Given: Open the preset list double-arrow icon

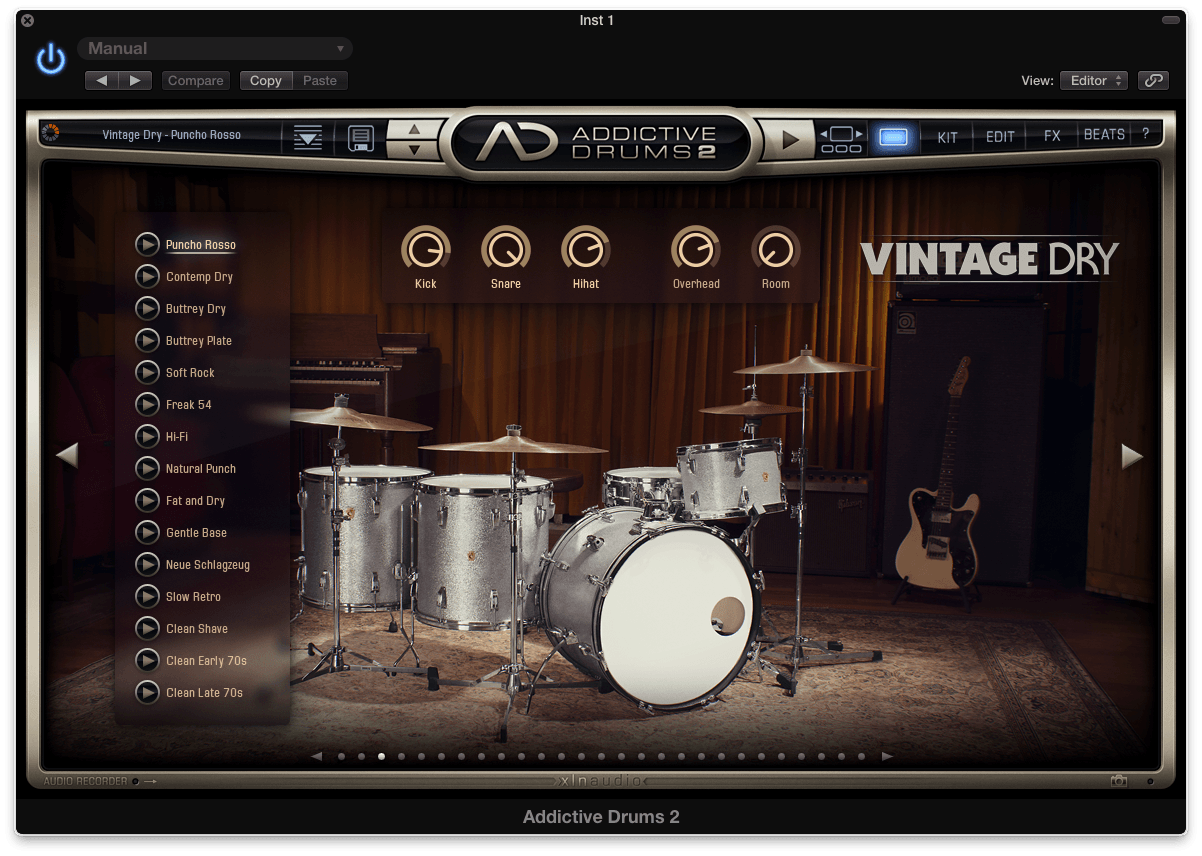Looking at the screenshot, I should coord(307,135).
